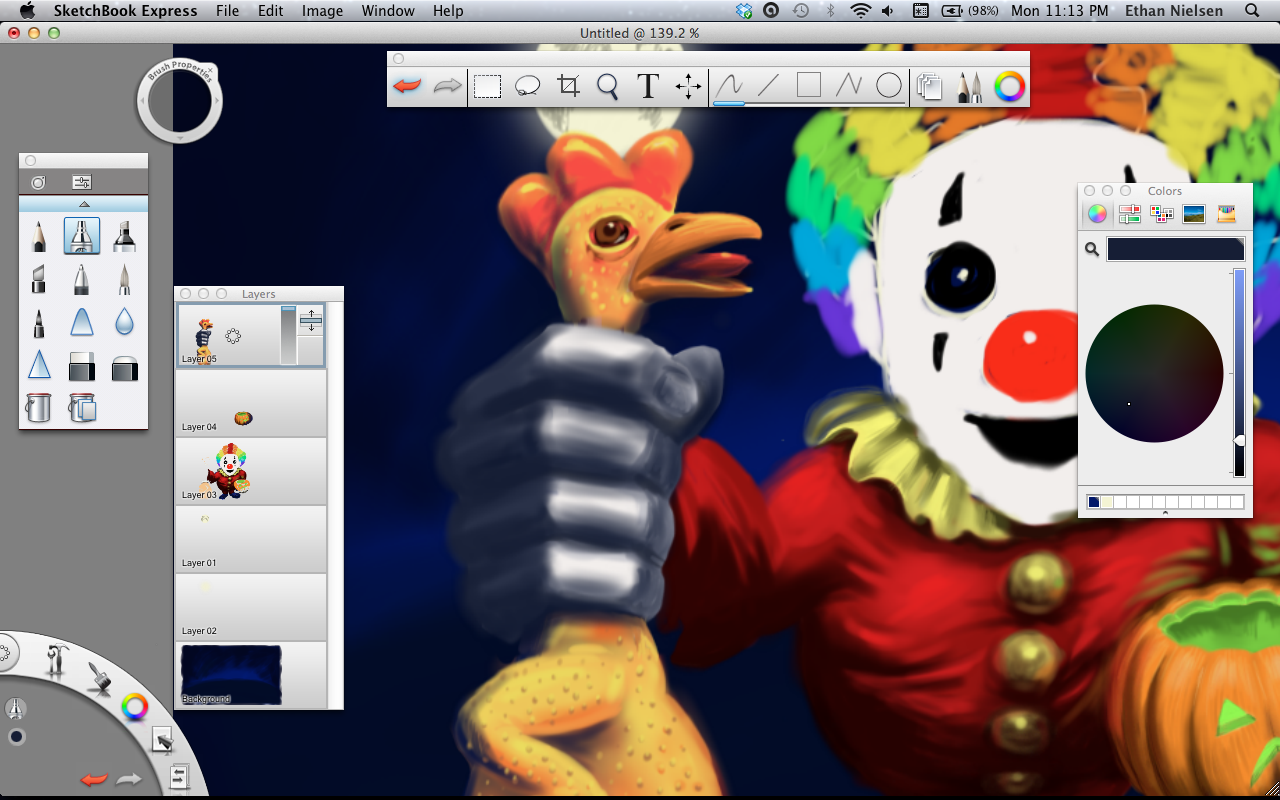Viewport: 1280px width, 800px height.
Task: Open the lagoon Colors ring menu
Action: point(134,708)
